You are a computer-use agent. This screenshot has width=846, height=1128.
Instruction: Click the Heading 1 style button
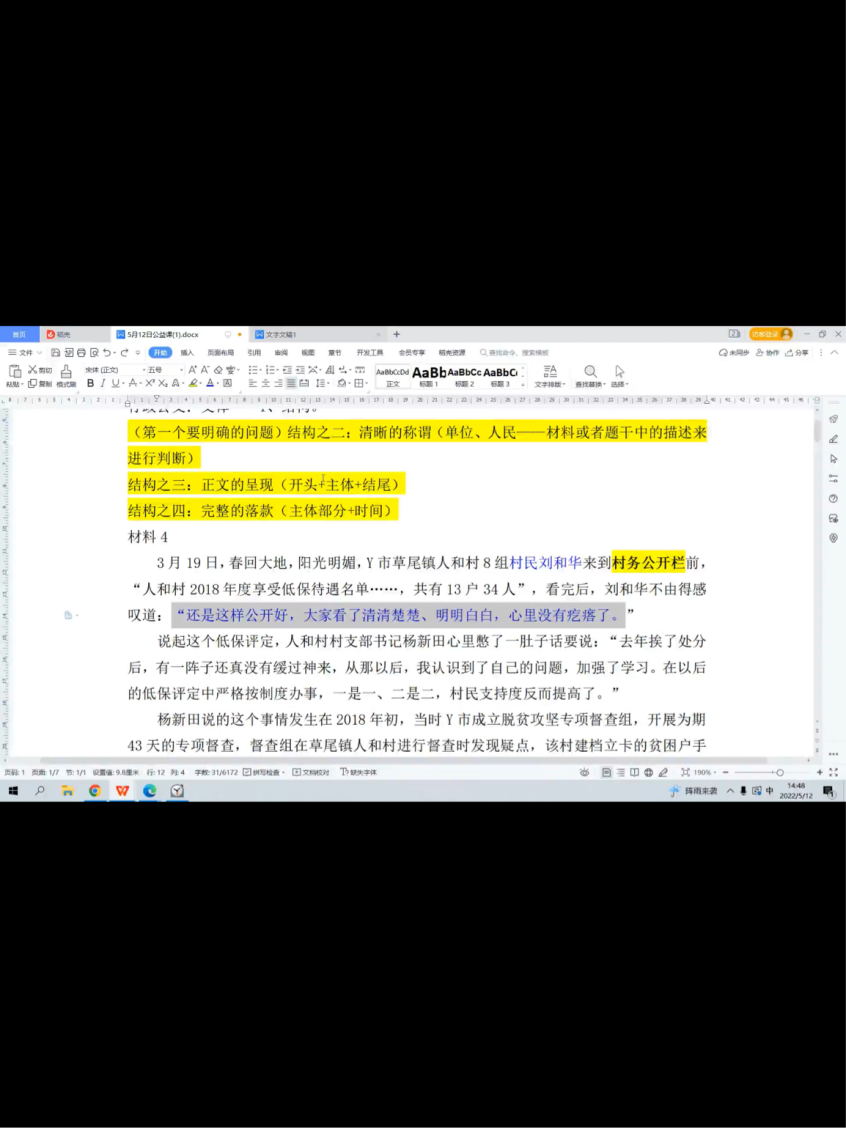coord(428,376)
